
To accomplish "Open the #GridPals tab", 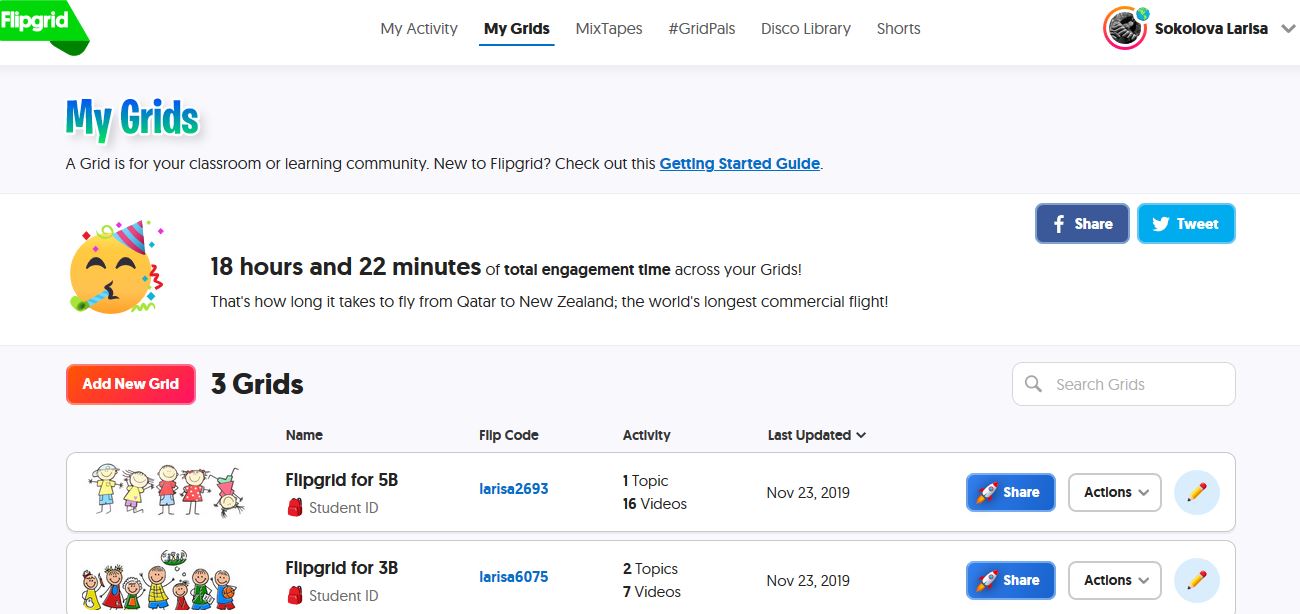I will pyautogui.click(x=702, y=29).
